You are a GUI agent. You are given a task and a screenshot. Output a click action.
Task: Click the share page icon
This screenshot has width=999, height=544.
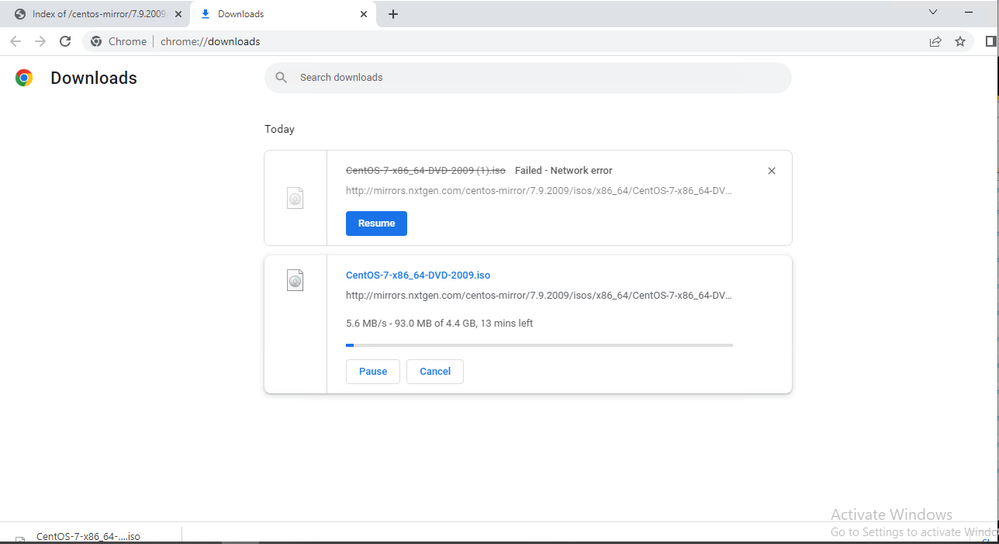935,41
